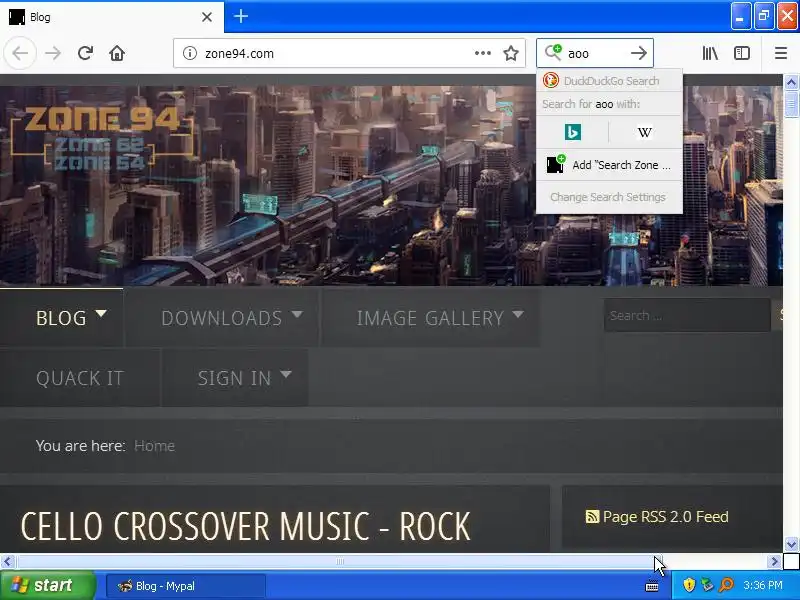800x600 pixels.
Task: Click the horizontal scrollbar thumb
Action: 339,562
